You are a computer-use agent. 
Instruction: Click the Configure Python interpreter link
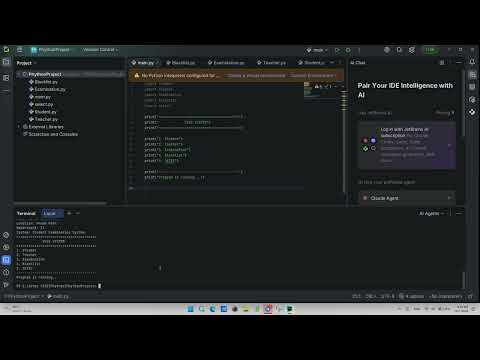(312, 76)
